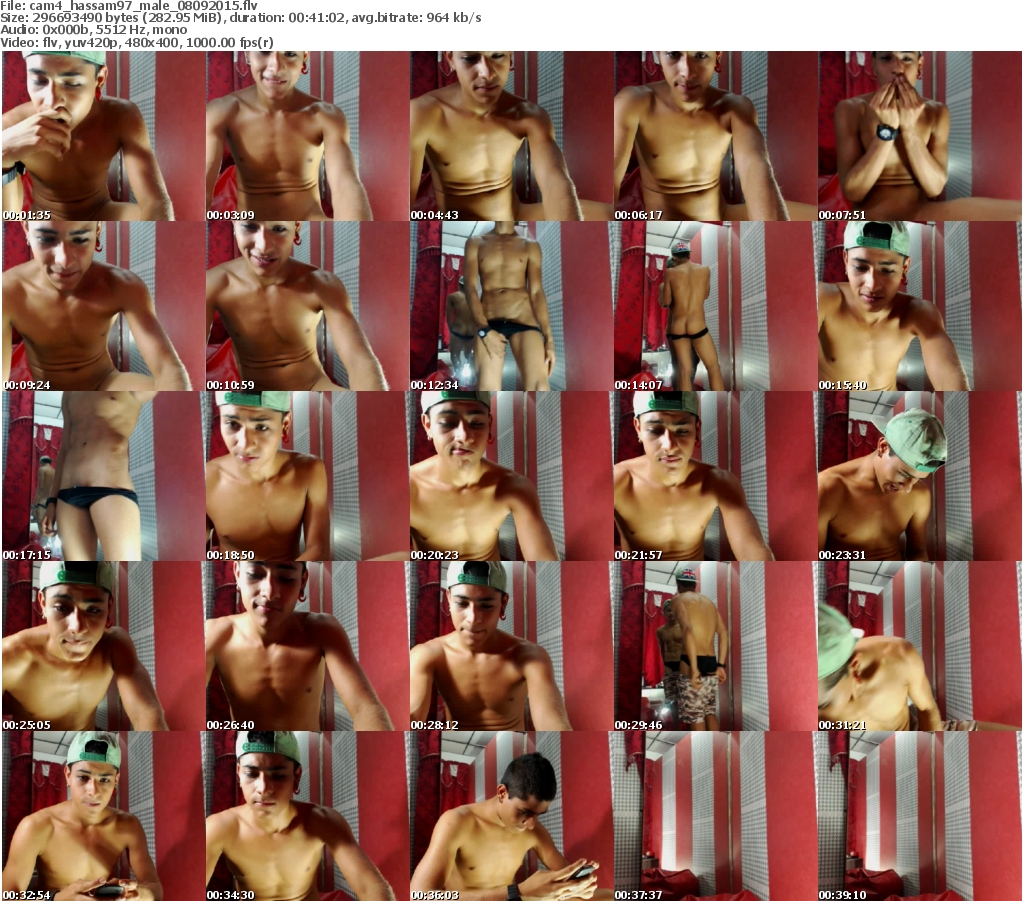Select the frame at 00:12:34
This screenshot has height=901, width=1024.
(x=511, y=306)
